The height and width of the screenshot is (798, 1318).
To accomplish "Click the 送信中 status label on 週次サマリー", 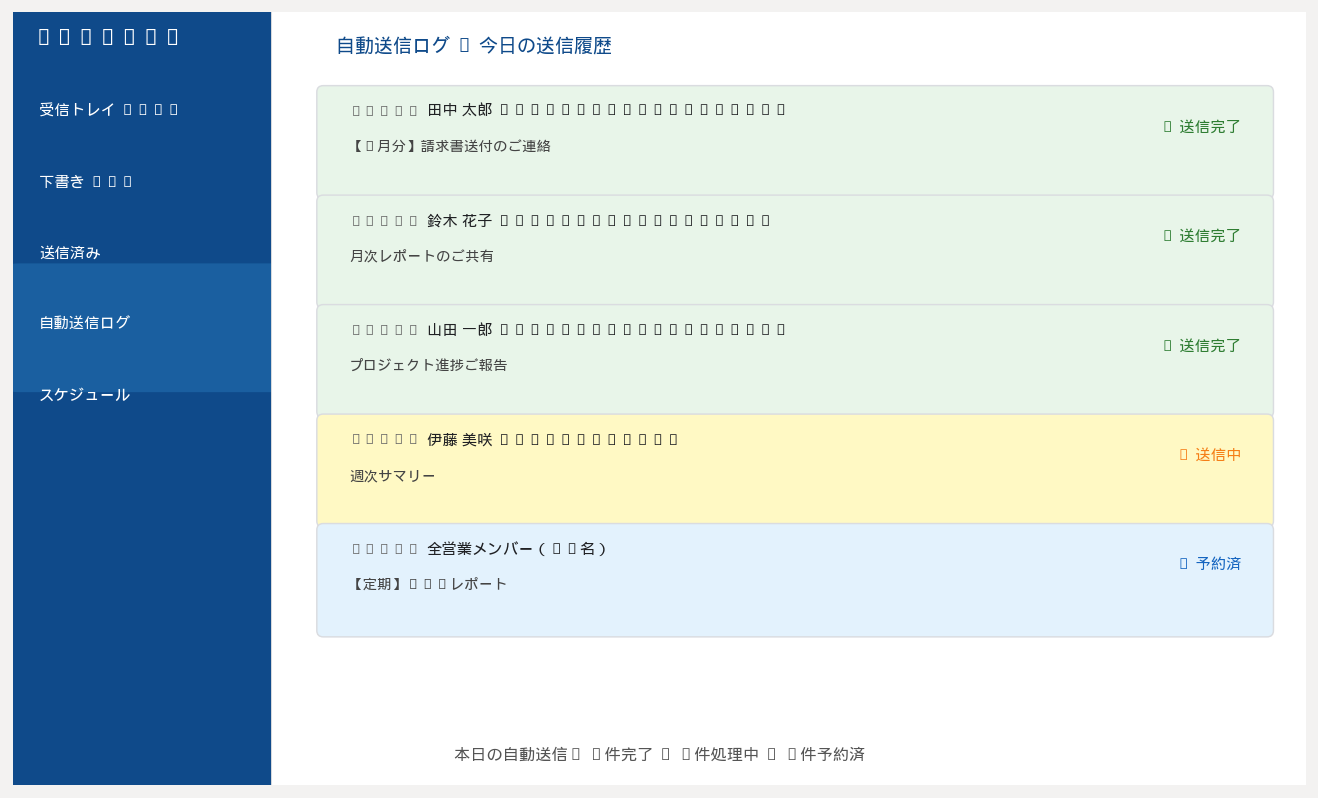I will (x=1215, y=454).
